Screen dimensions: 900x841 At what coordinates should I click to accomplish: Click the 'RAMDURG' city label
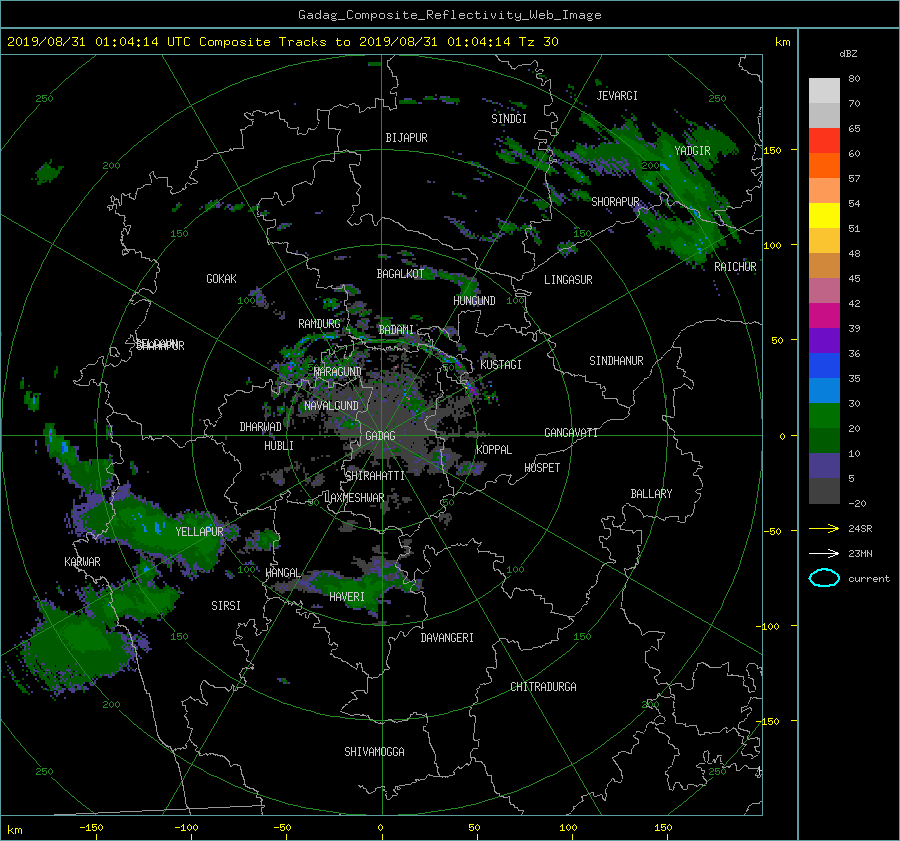coord(319,324)
